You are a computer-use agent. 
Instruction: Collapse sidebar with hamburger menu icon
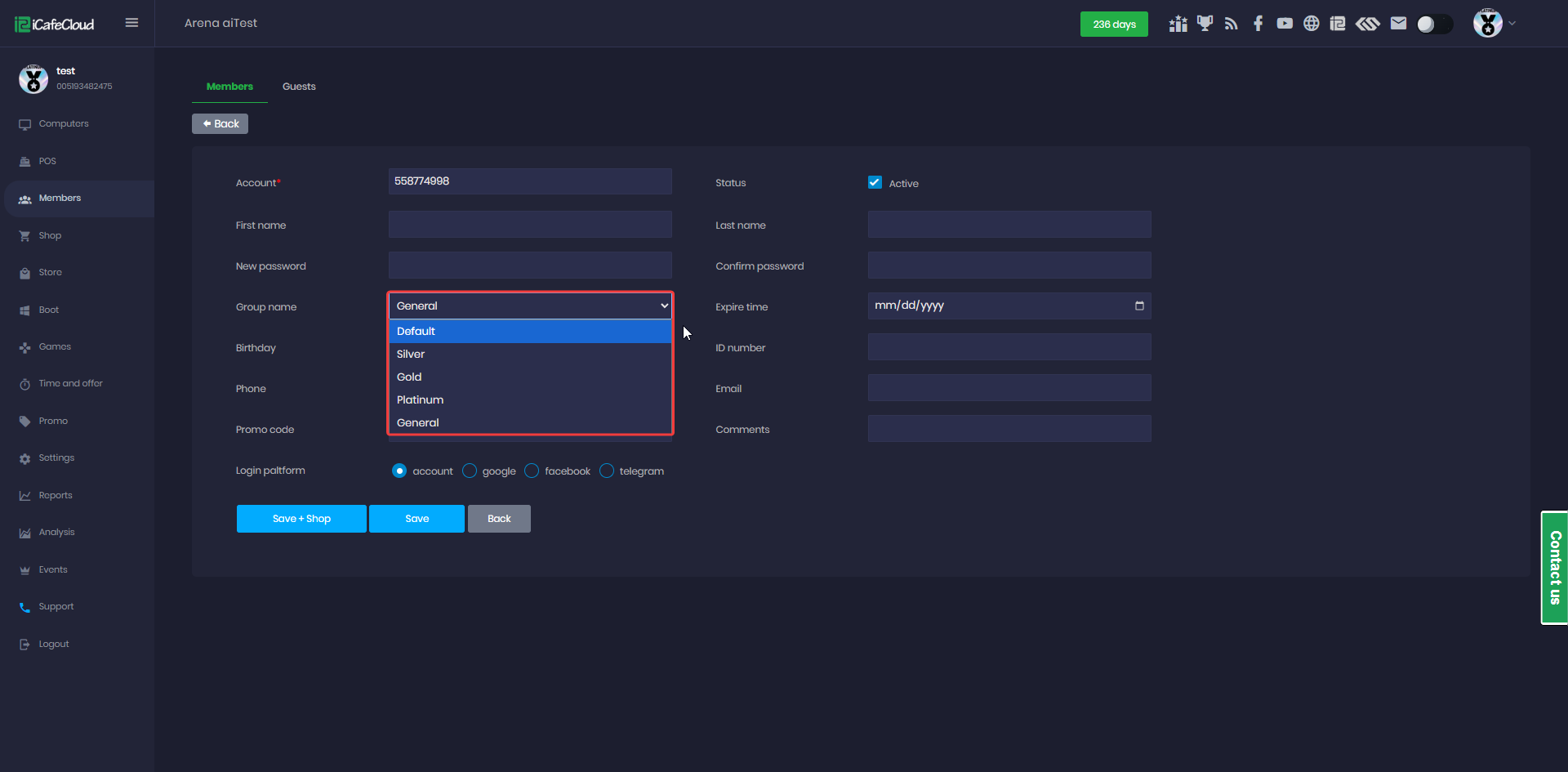tap(131, 23)
